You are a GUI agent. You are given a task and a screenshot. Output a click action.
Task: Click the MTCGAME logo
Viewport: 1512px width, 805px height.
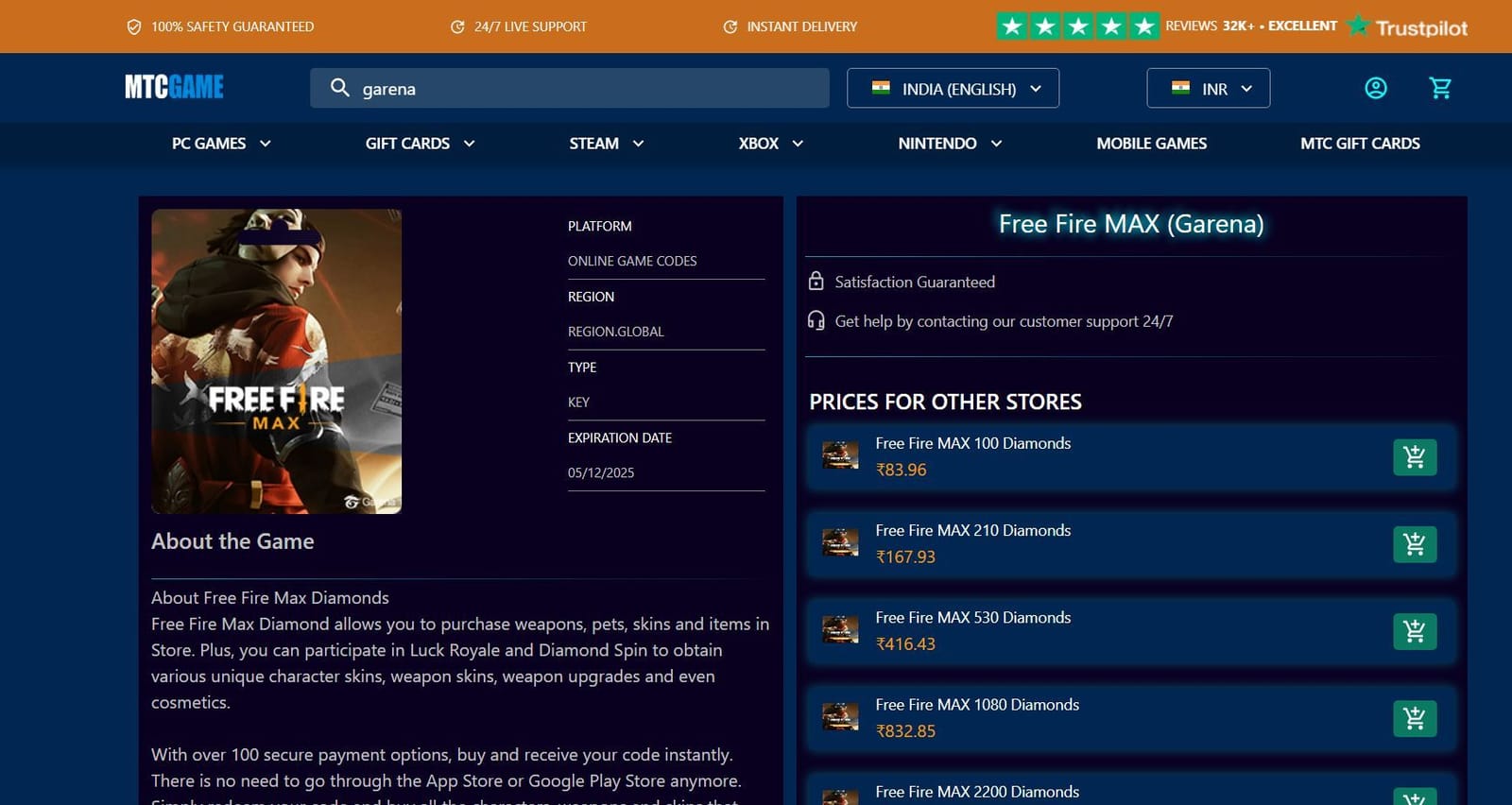coord(175,87)
